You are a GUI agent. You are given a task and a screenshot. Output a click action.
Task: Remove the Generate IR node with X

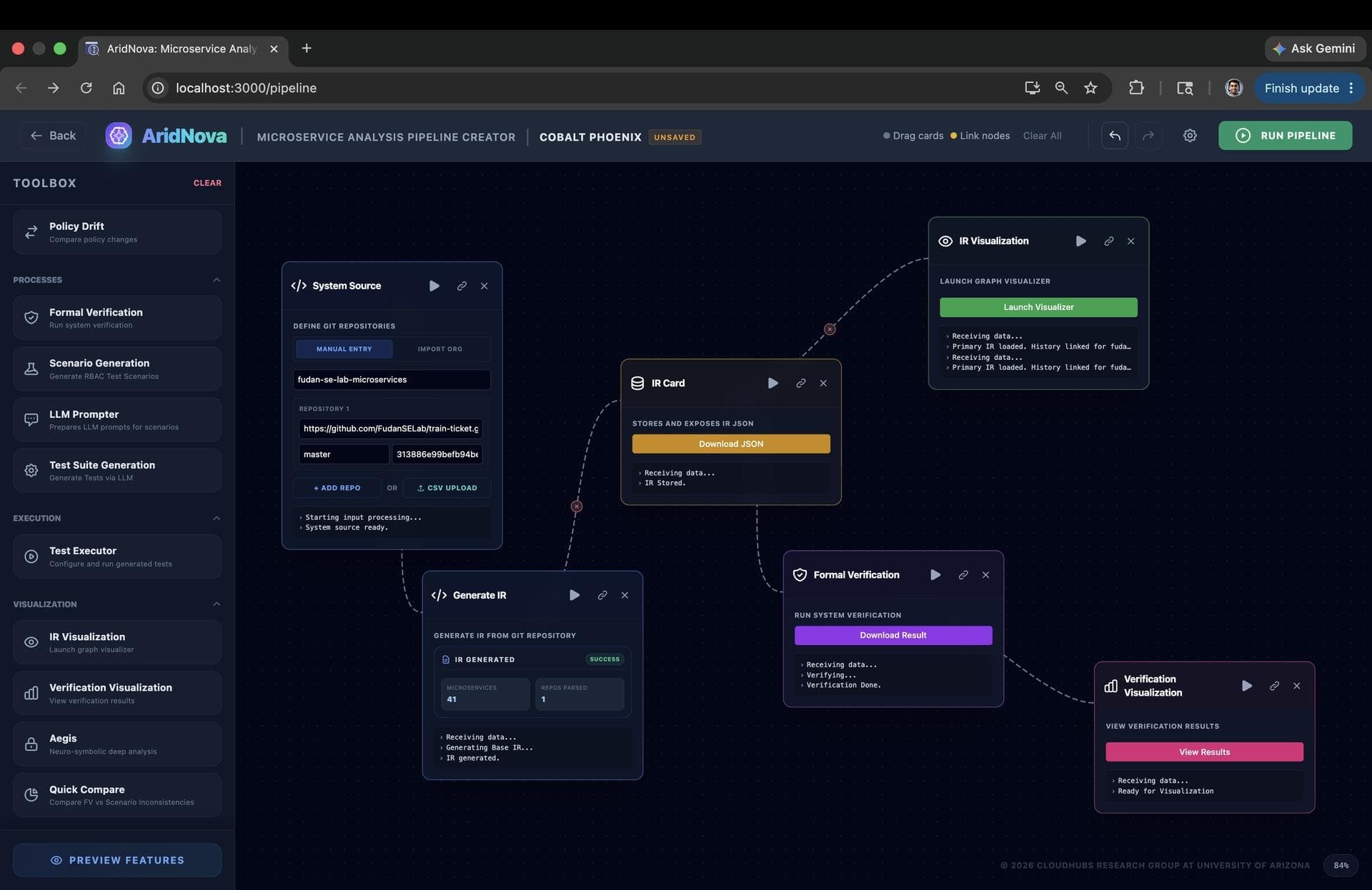tap(625, 595)
